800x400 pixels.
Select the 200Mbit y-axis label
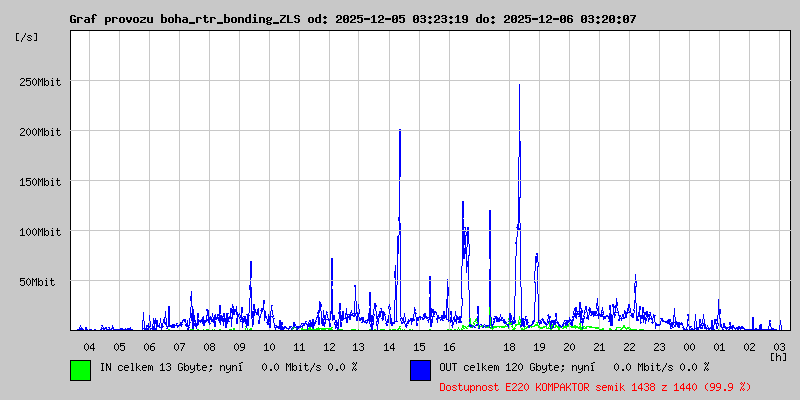click(40, 132)
